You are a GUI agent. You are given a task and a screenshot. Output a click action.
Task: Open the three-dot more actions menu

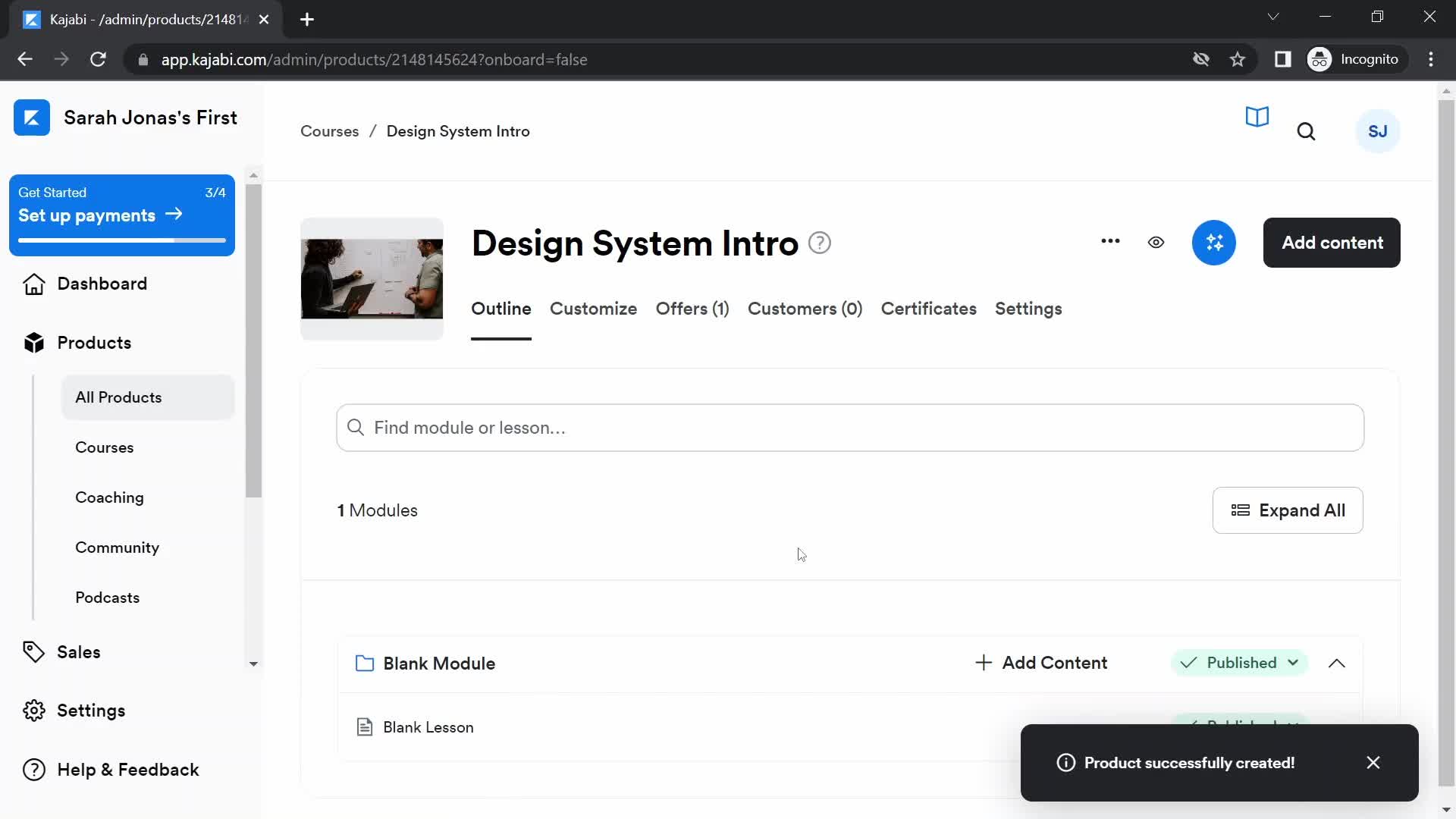(x=1110, y=241)
